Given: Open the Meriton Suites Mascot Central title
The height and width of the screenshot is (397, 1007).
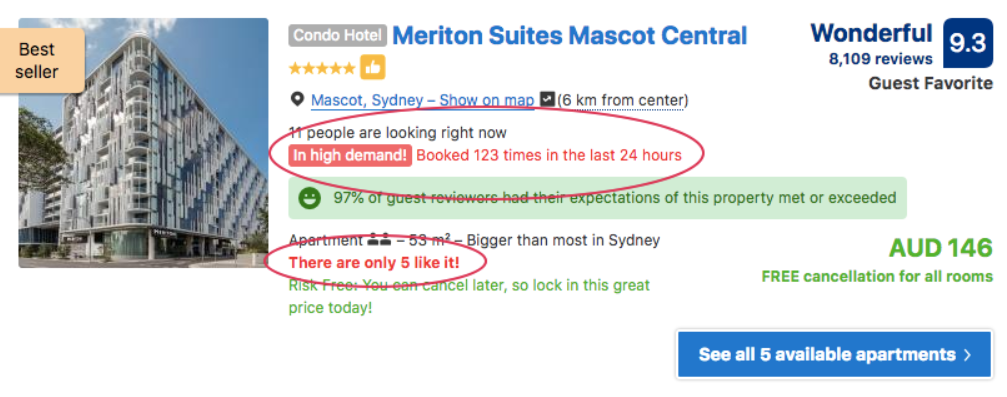Looking at the screenshot, I should point(570,35).
